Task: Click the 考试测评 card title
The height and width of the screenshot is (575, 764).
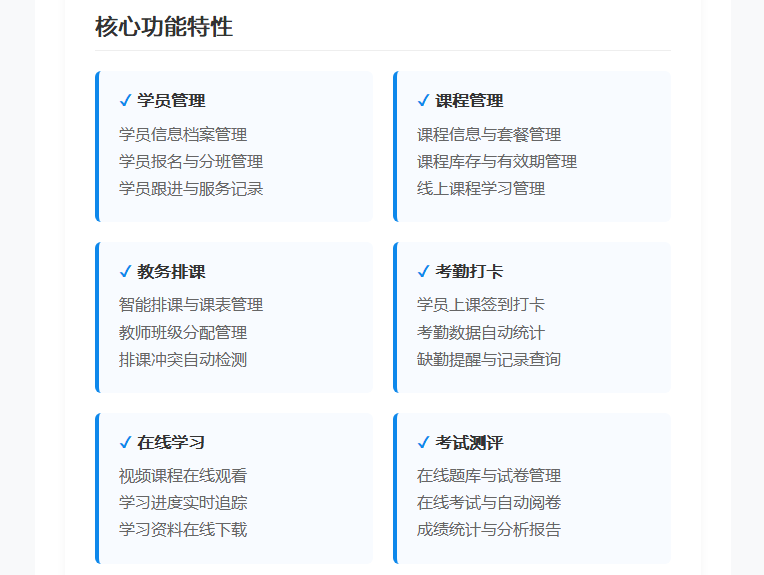Action: (469, 442)
